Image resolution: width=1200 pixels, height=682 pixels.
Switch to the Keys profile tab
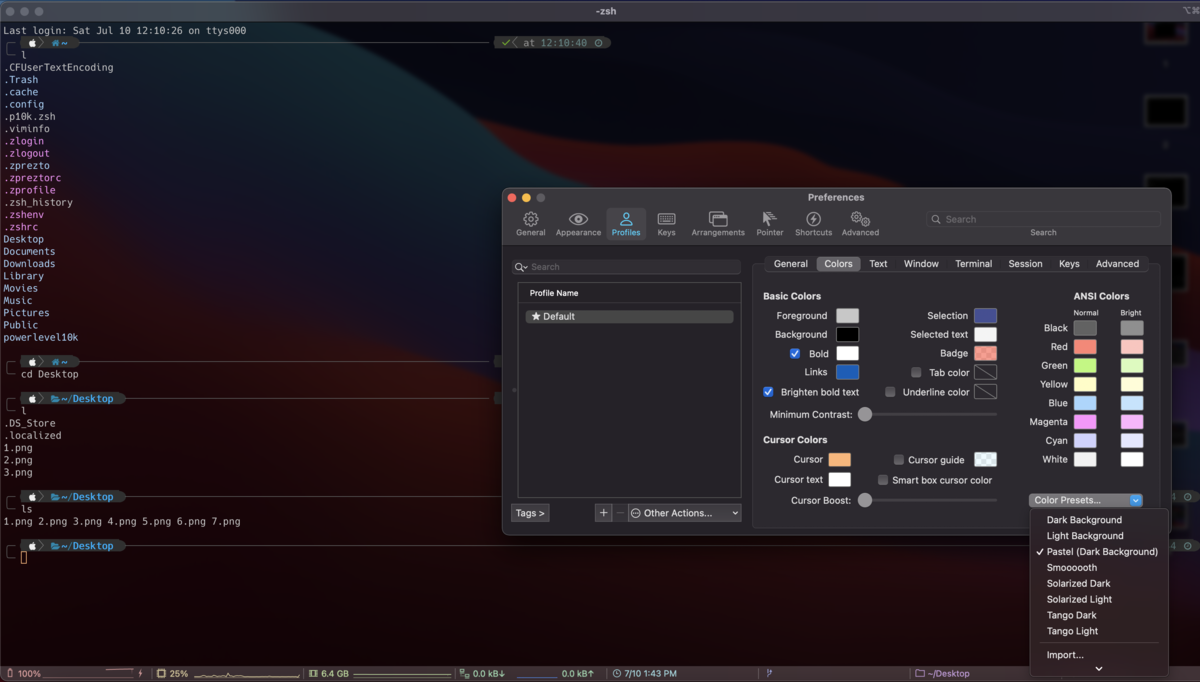point(1069,264)
